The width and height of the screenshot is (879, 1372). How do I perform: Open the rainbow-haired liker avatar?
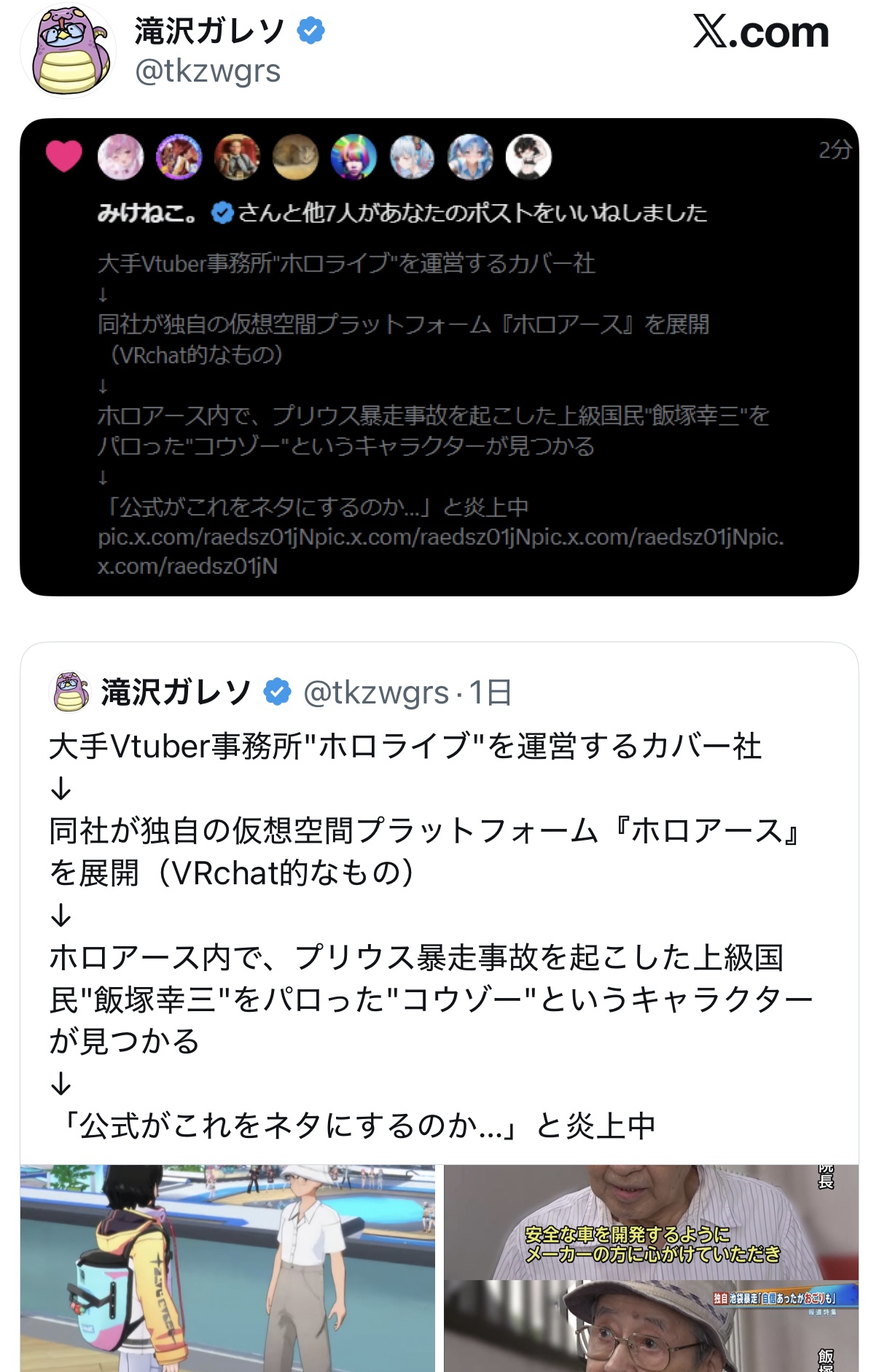click(354, 157)
